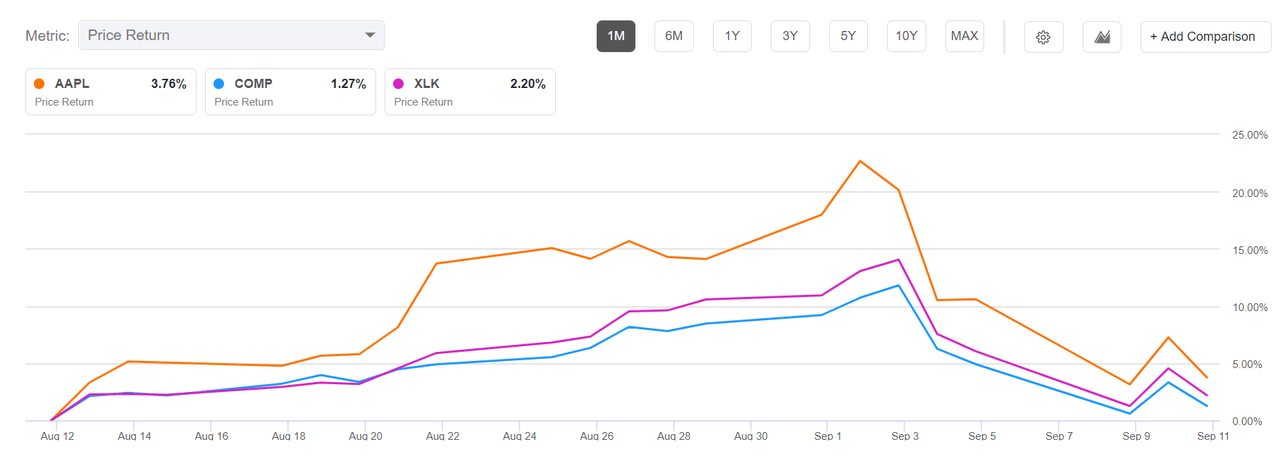Click the Metric dropdown arrow
The height and width of the screenshot is (456, 1280).
371,36
